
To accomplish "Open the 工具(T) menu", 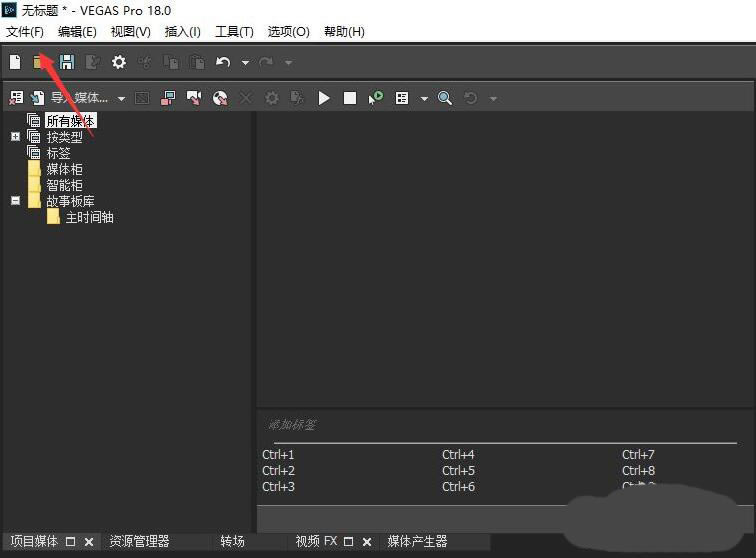I will (234, 32).
